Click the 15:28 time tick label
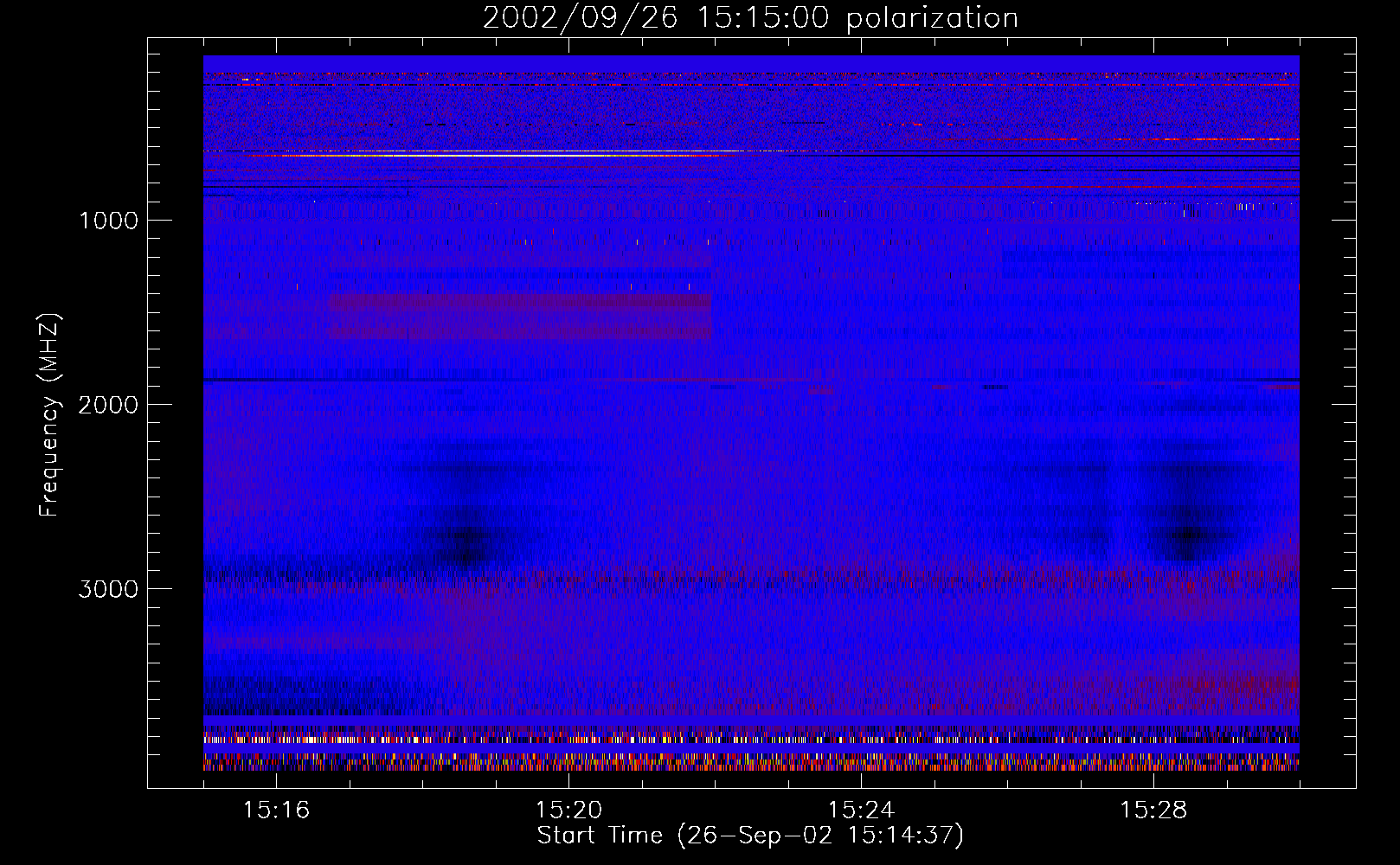Viewport: 1400px width, 865px height. (1153, 810)
